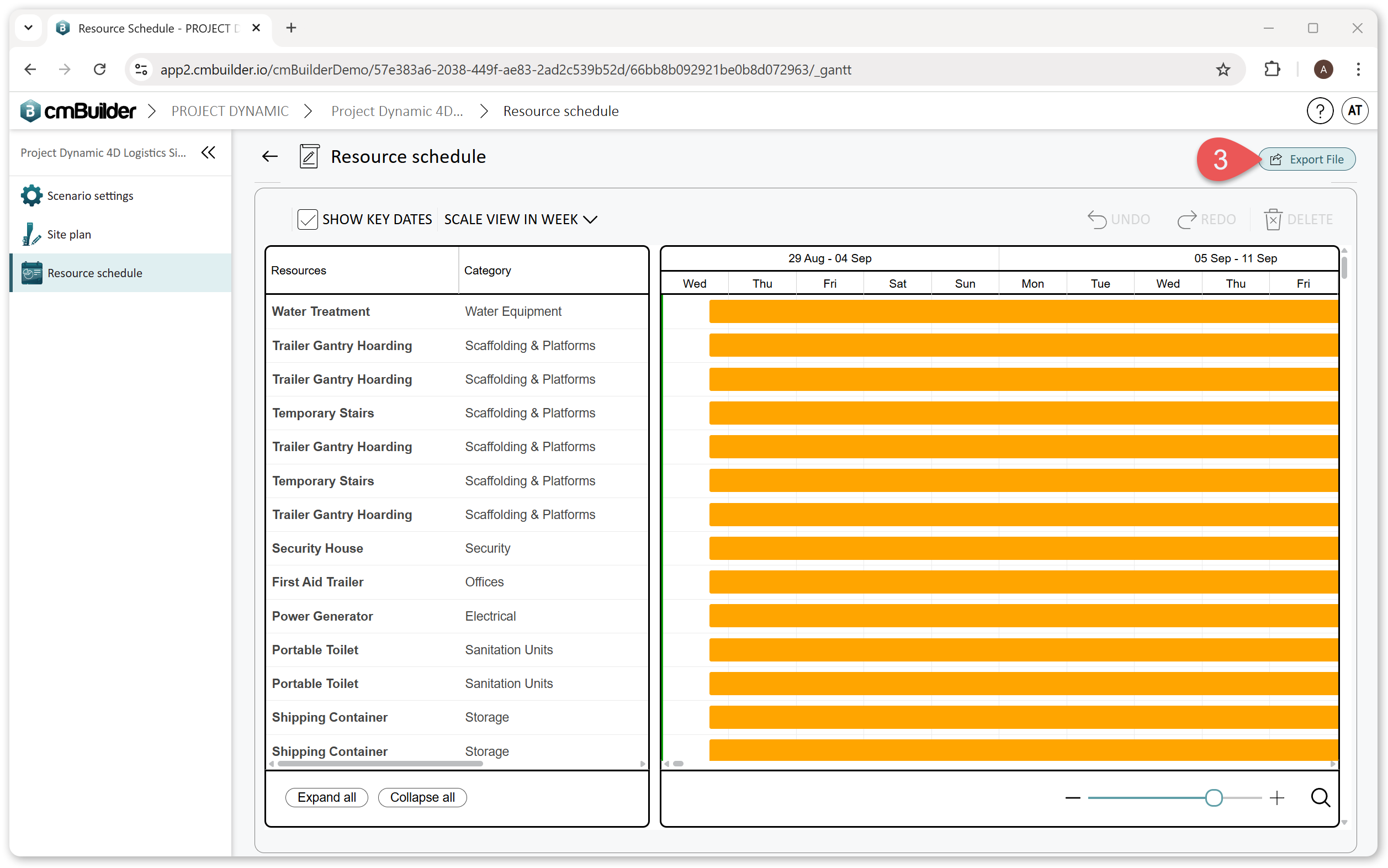The image size is (1388, 868).
Task: Navigate back in browser
Action: click(x=30, y=70)
